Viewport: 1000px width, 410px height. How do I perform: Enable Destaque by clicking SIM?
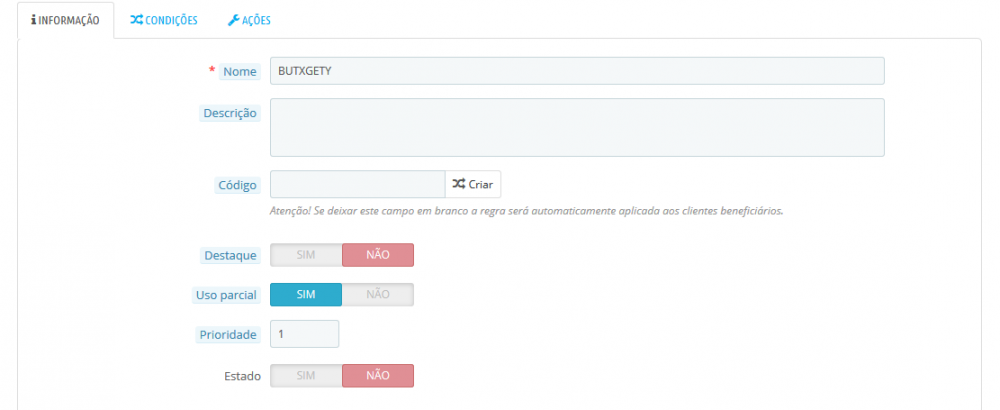[306, 255]
